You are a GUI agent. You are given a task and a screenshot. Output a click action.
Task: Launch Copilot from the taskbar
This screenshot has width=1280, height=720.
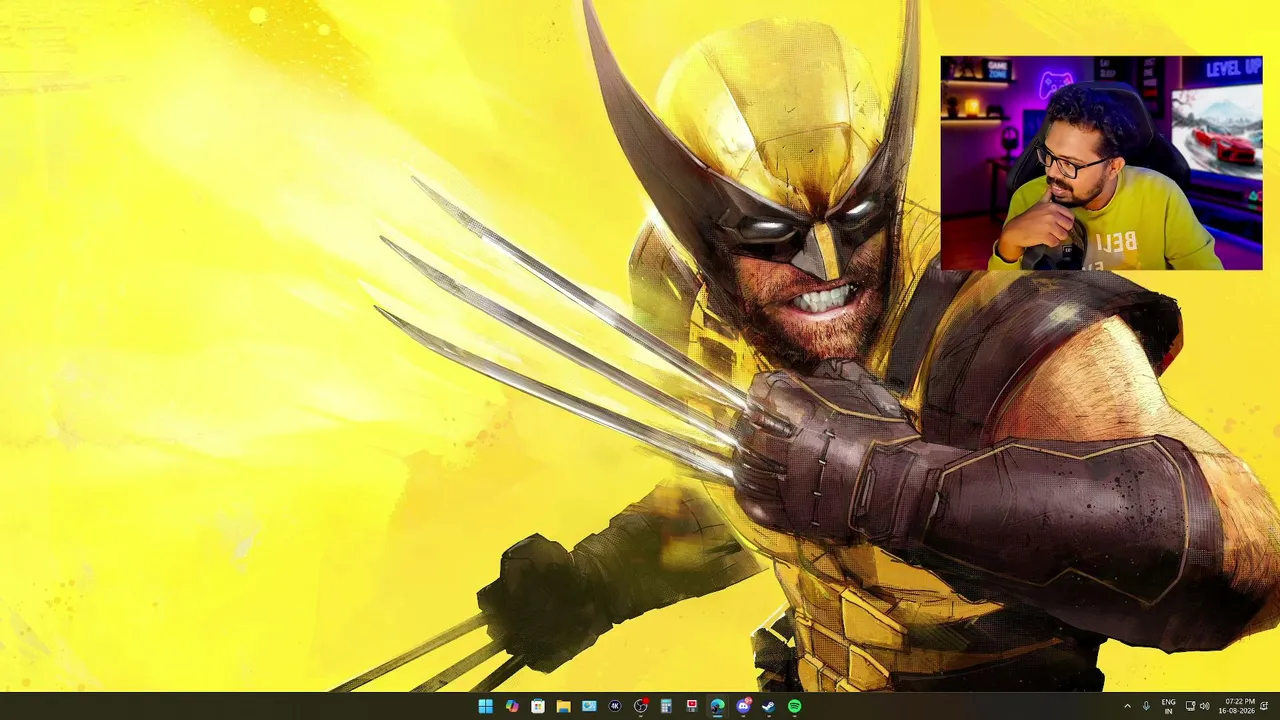click(x=512, y=706)
